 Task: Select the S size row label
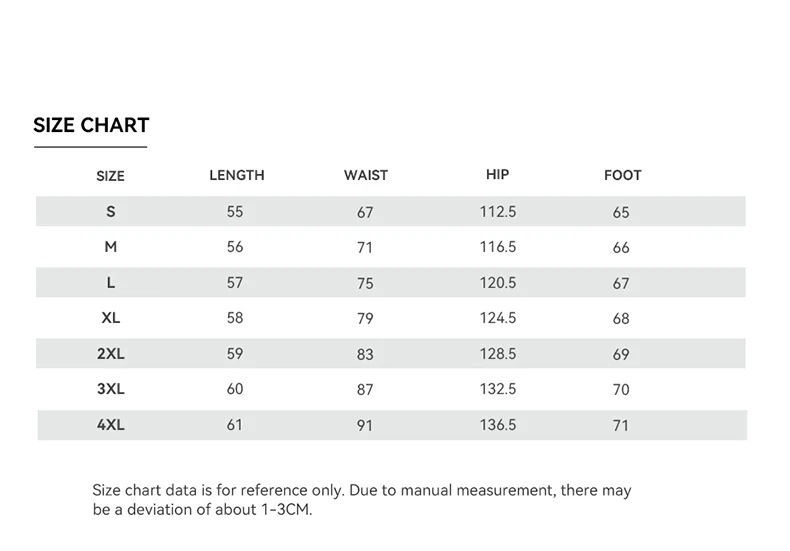110,212
